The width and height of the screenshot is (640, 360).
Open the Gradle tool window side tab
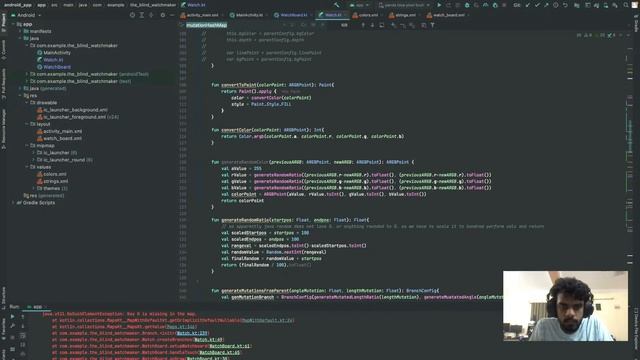coord(636,24)
